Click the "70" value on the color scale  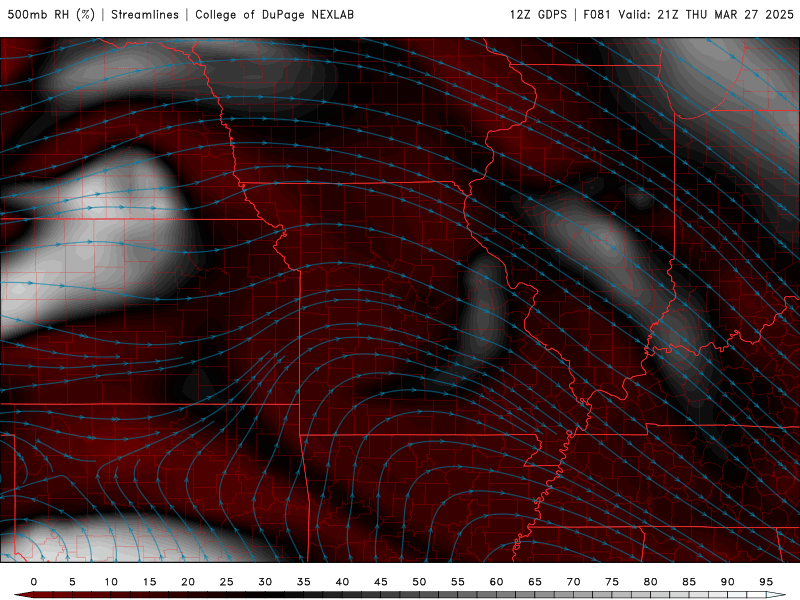click(x=573, y=582)
